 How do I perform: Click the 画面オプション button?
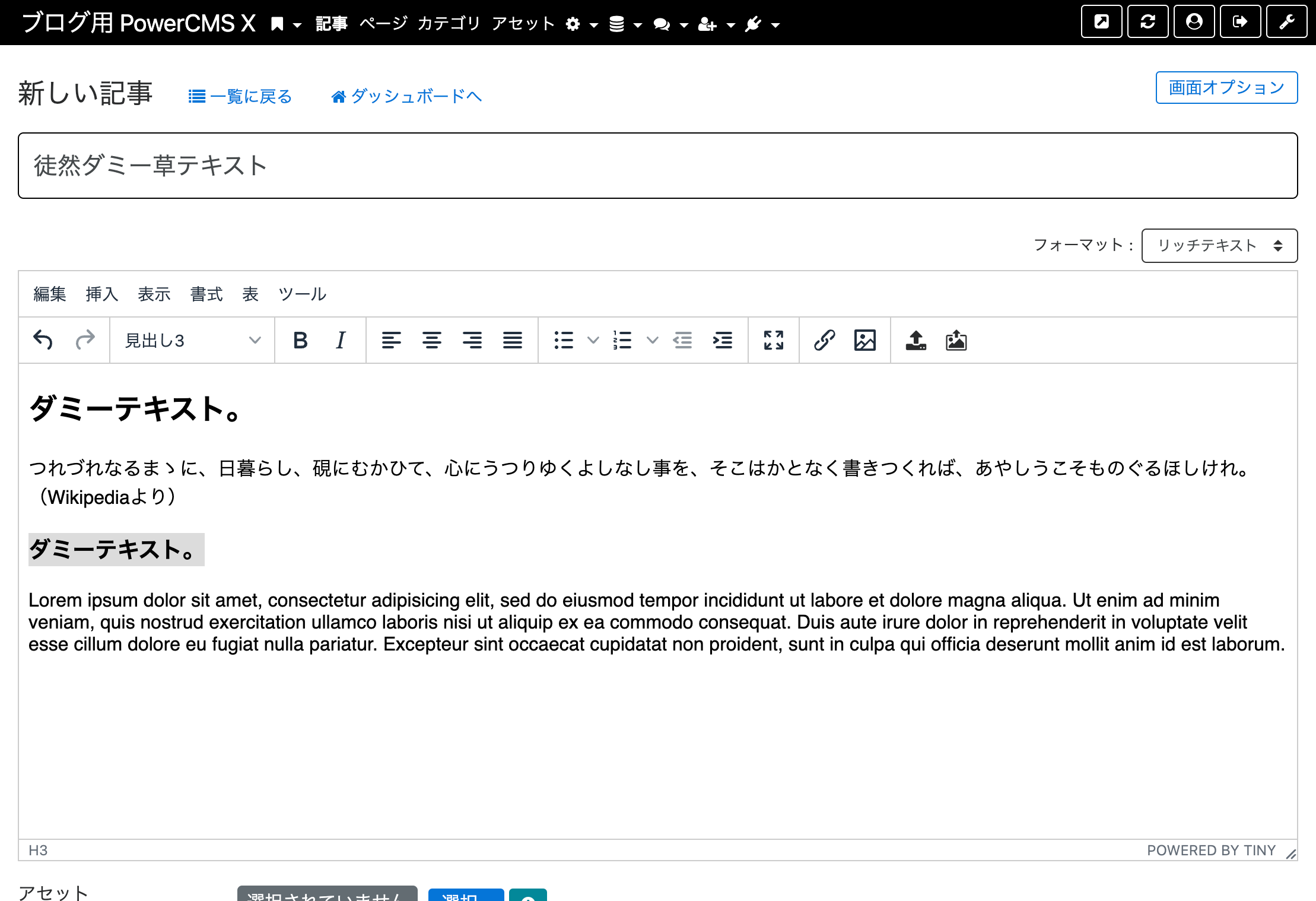[x=1226, y=88]
